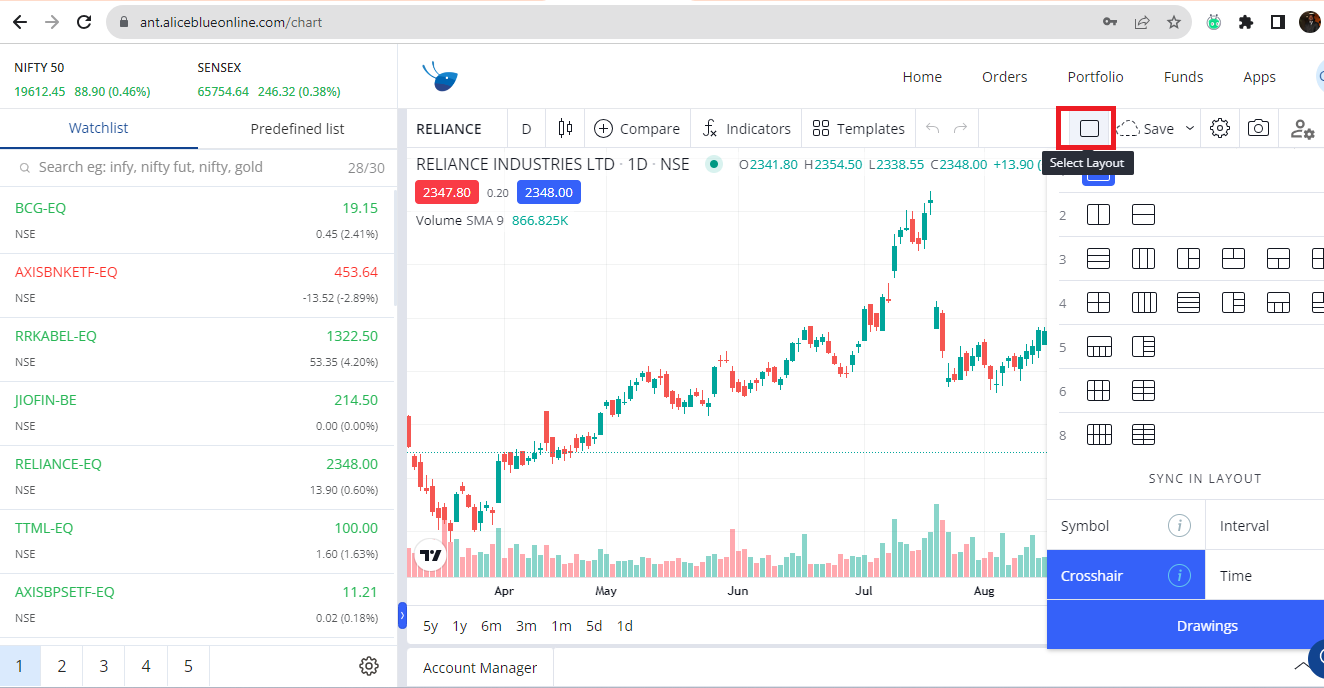Set chart range to 1d

624,626
